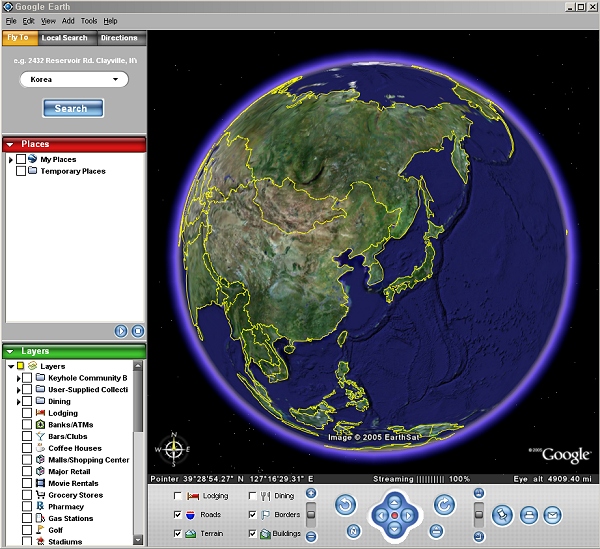The width and height of the screenshot is (600, 549).
Task: Click the zoom out minus button
Action: click(311, 536)
